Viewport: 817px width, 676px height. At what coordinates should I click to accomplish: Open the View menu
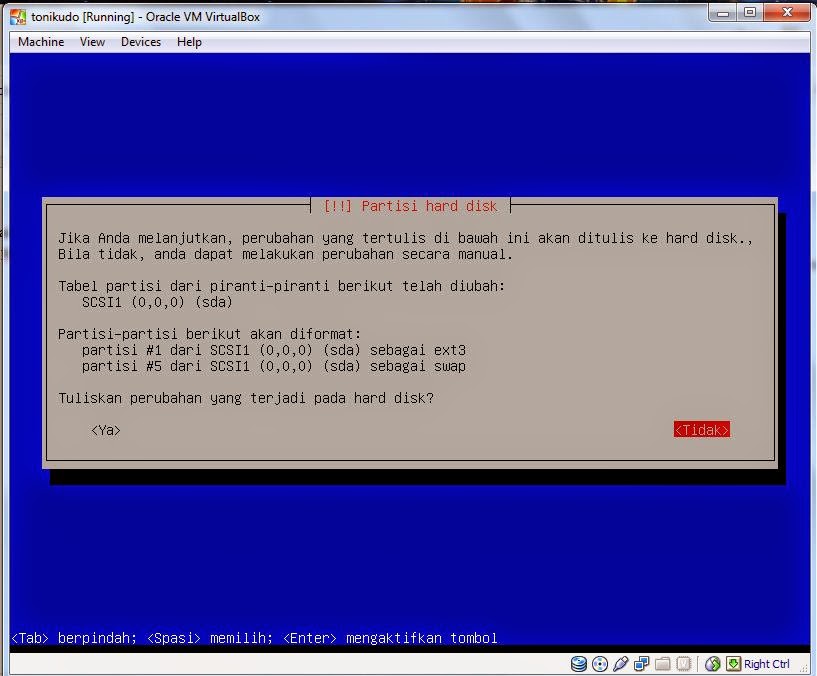coord(92,42)
